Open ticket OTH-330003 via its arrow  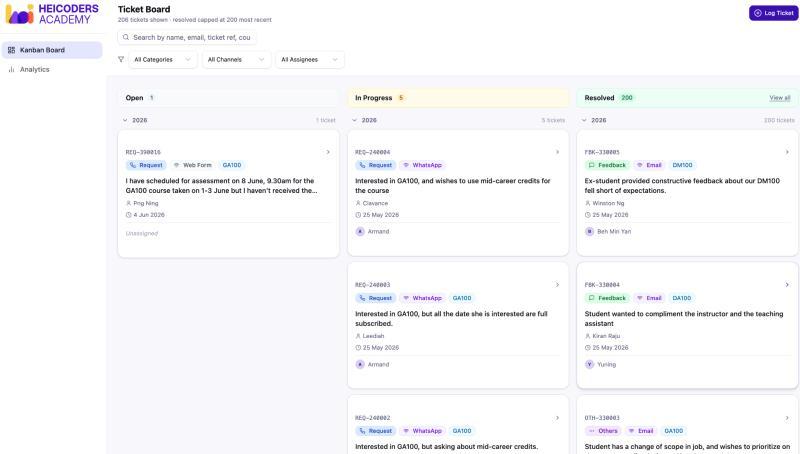tap(787, 418)
